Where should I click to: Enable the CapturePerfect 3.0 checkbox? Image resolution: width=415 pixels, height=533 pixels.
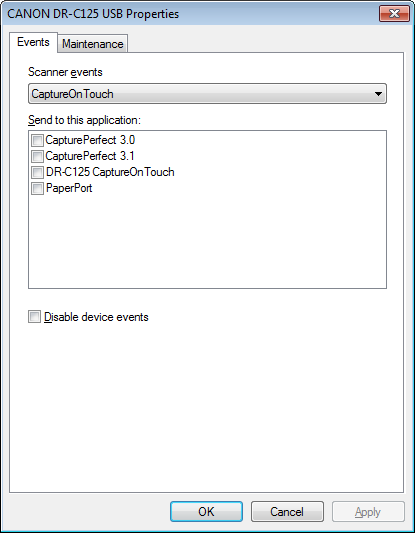coord(37,140)
